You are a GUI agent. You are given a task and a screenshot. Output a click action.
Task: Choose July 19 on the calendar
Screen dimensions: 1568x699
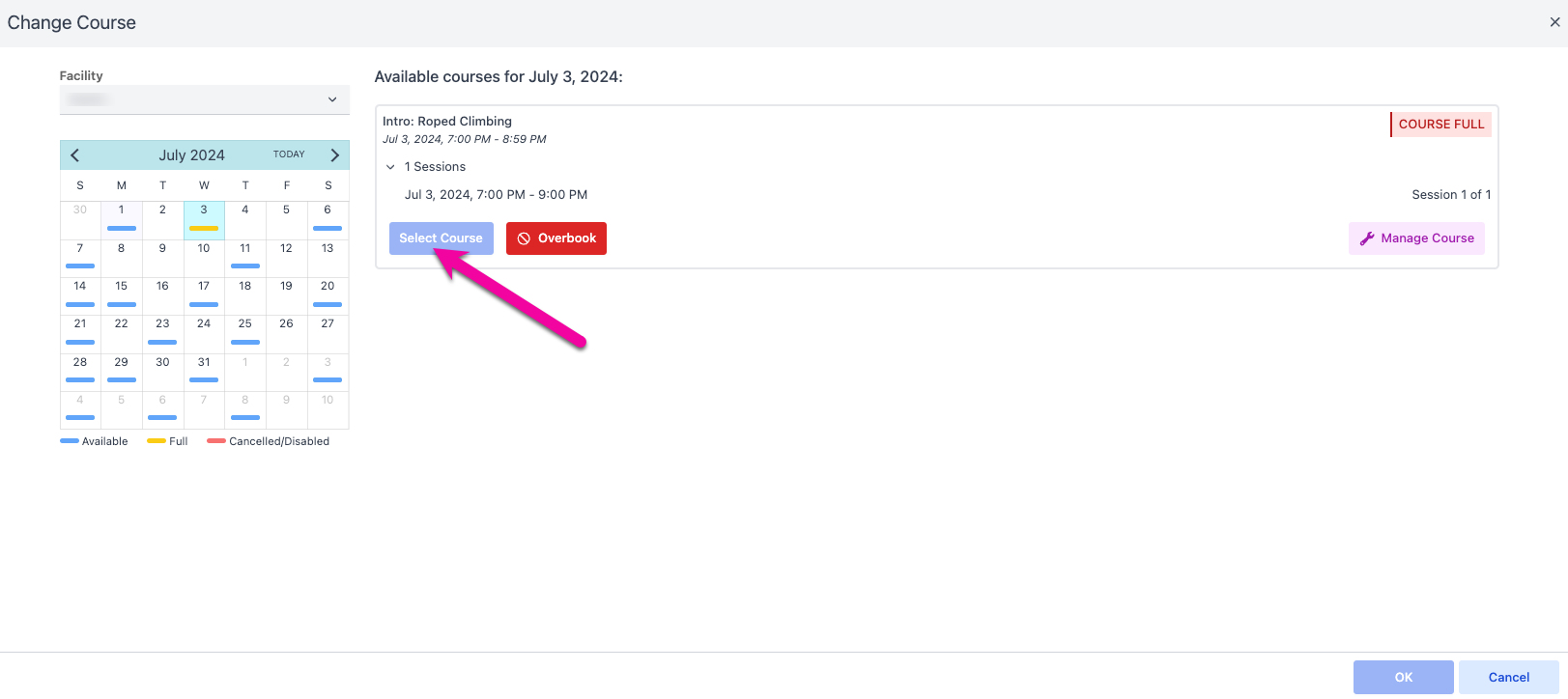[x=287, y=296]
